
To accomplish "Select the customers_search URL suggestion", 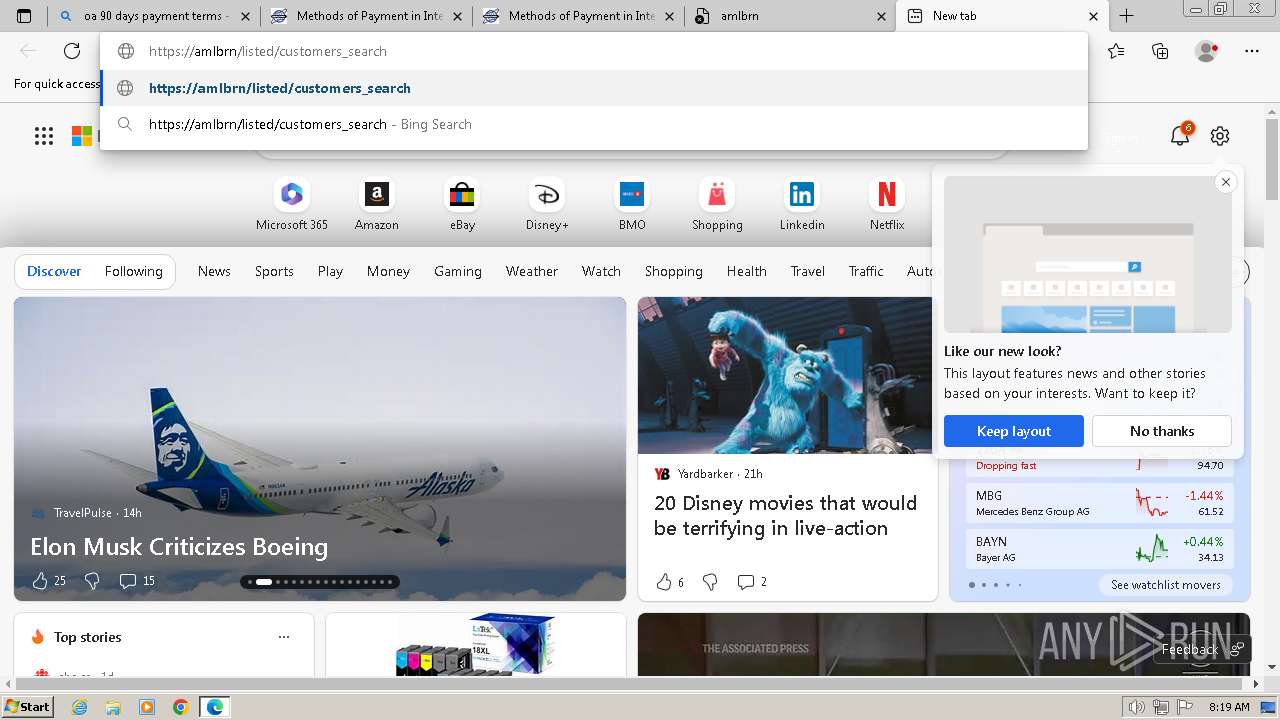I will (594, 88).
